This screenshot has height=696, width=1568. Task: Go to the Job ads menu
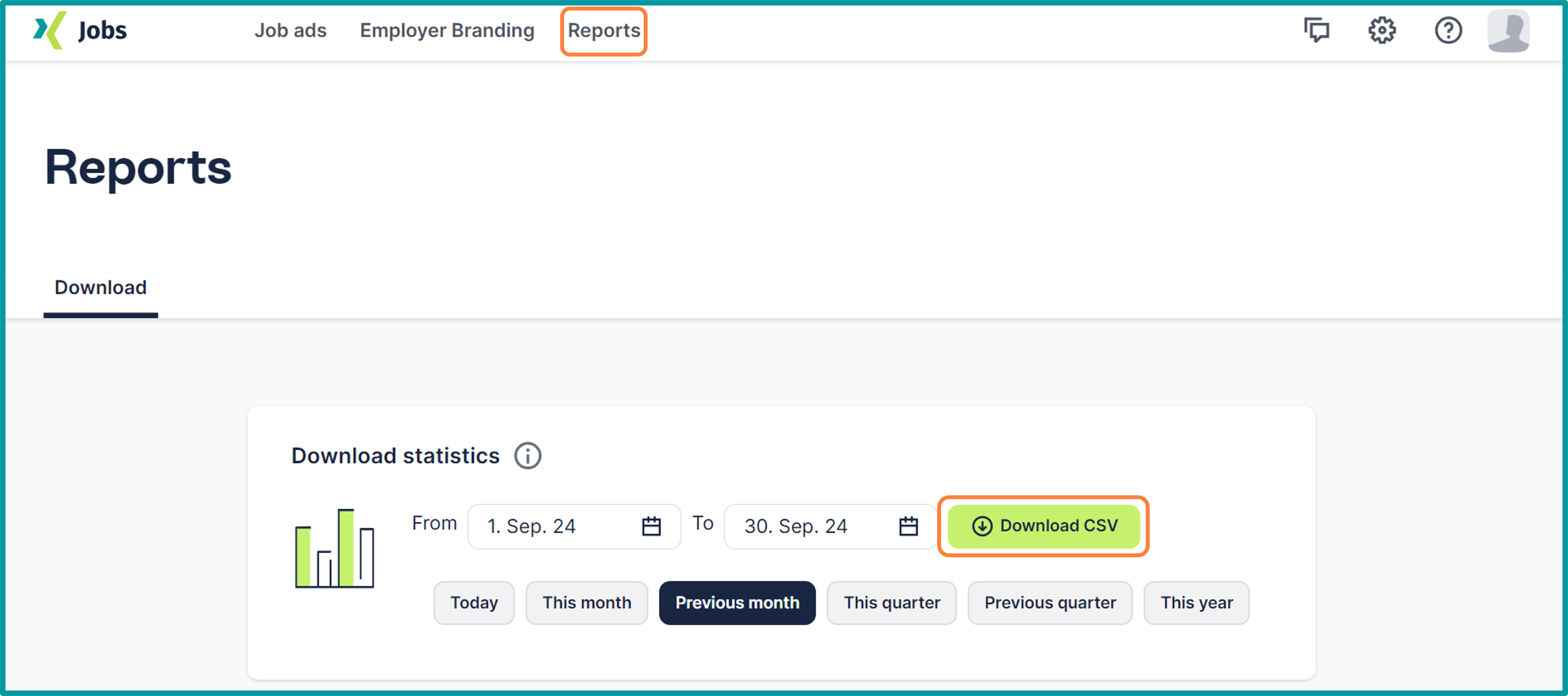tap(290, 30)
